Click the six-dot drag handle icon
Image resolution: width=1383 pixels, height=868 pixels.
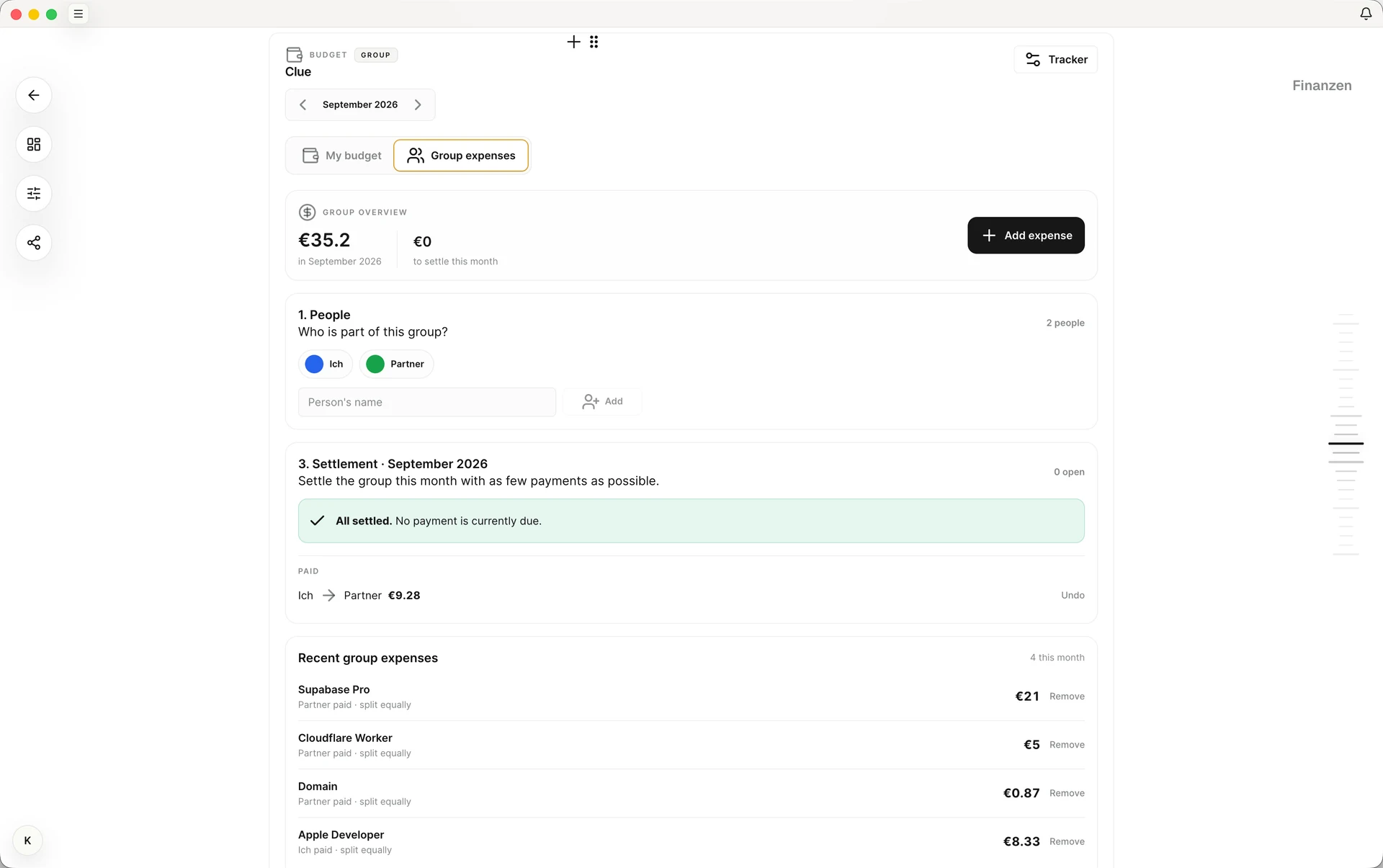click(x=594, y=42)
